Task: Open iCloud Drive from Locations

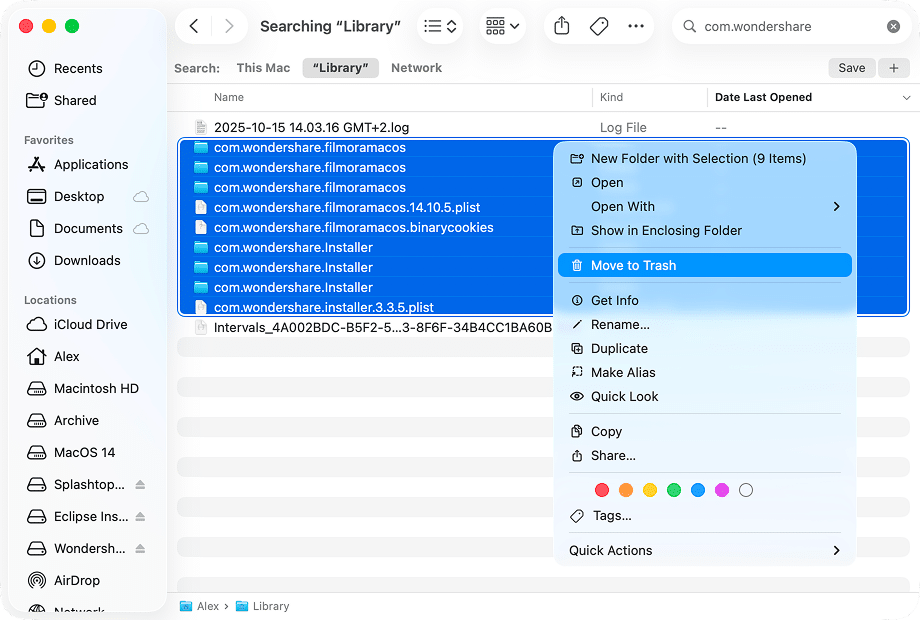Action: [90, 324]
